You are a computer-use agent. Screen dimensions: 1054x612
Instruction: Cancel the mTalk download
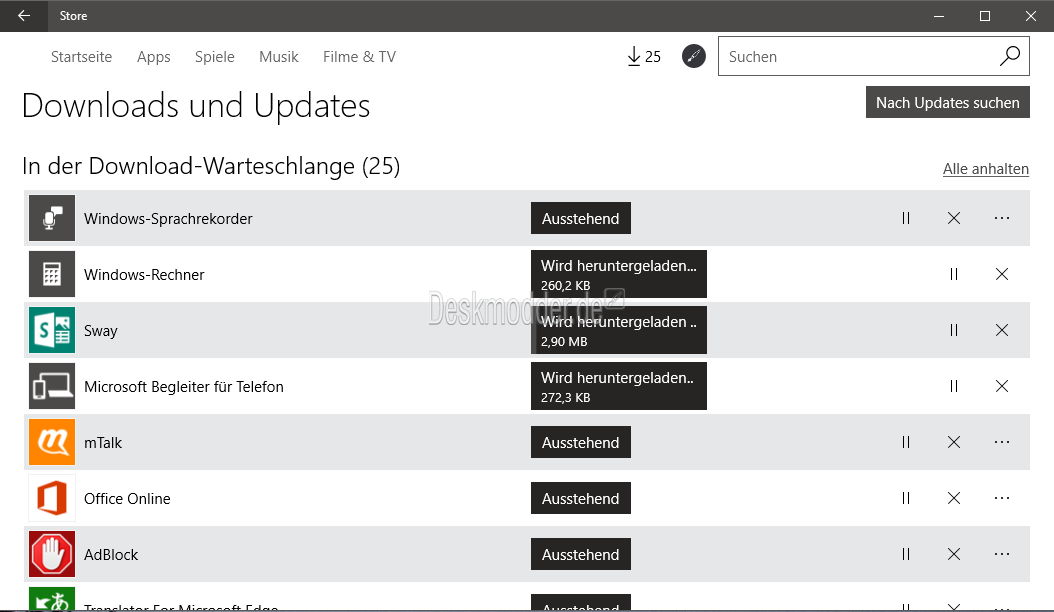tap(953, 442)
